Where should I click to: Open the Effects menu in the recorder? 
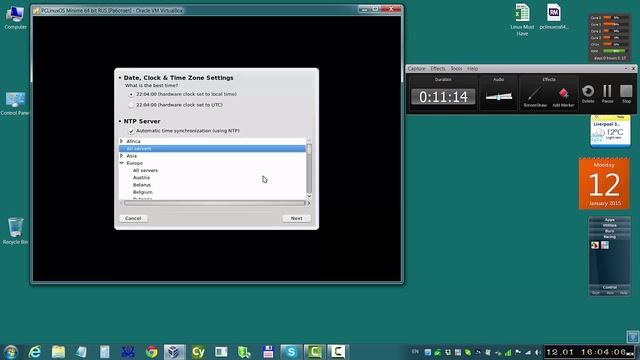438,69
